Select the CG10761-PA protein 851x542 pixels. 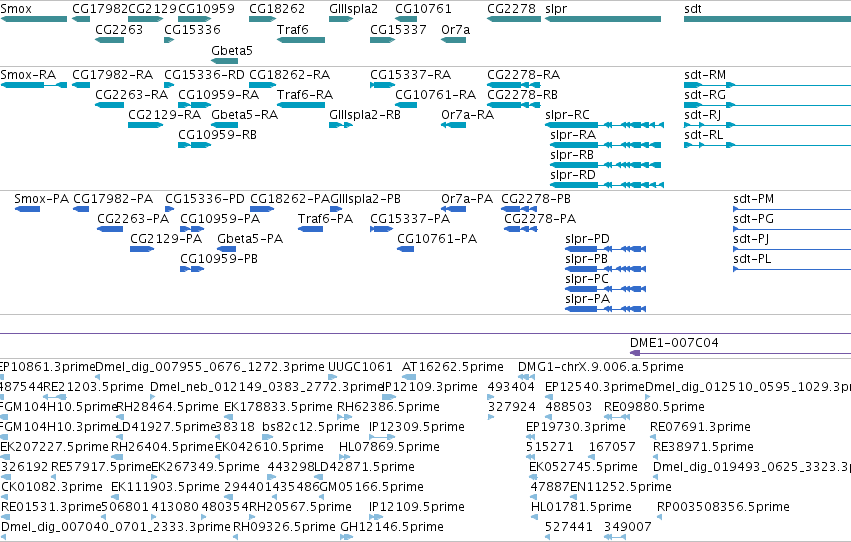tap(405, 249)
